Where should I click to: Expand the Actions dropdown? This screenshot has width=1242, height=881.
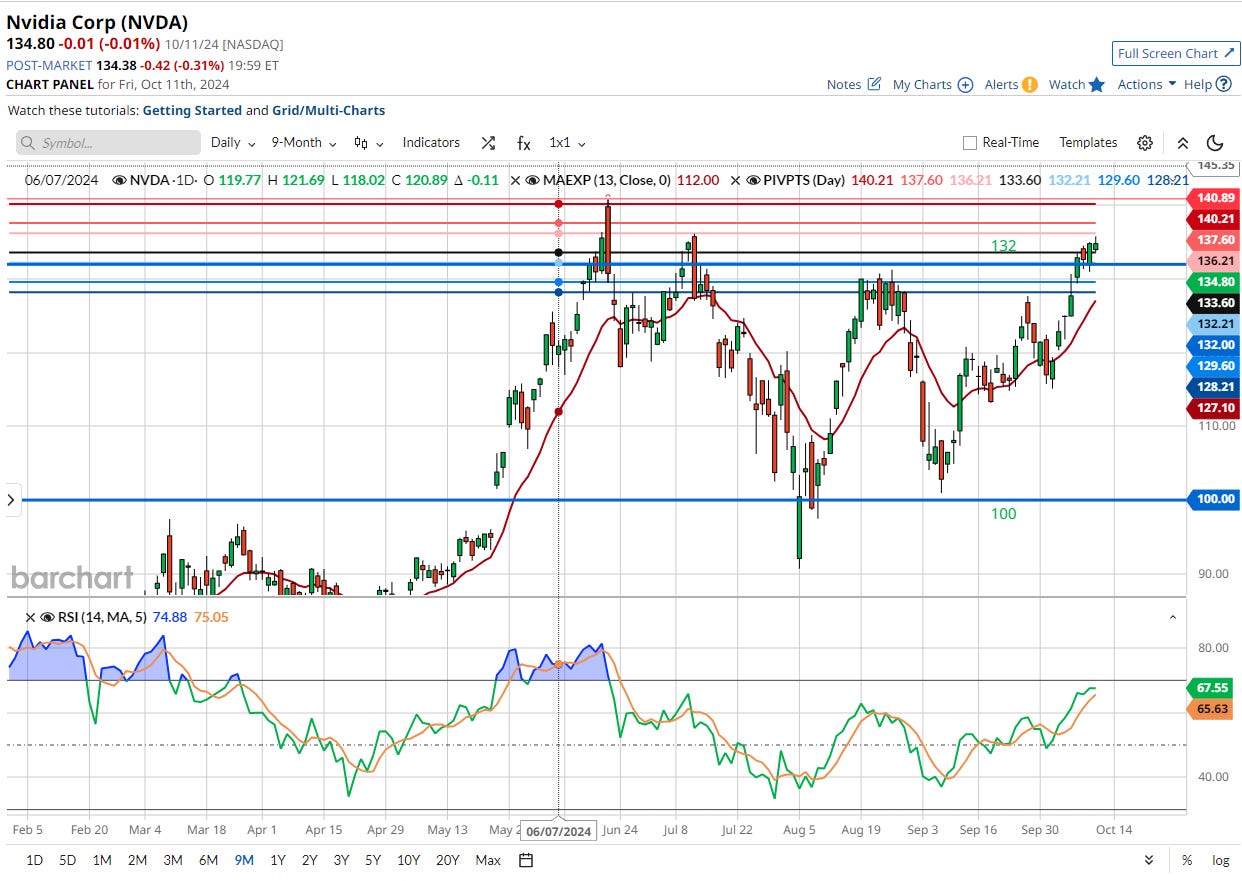[x=1147, y=84]
